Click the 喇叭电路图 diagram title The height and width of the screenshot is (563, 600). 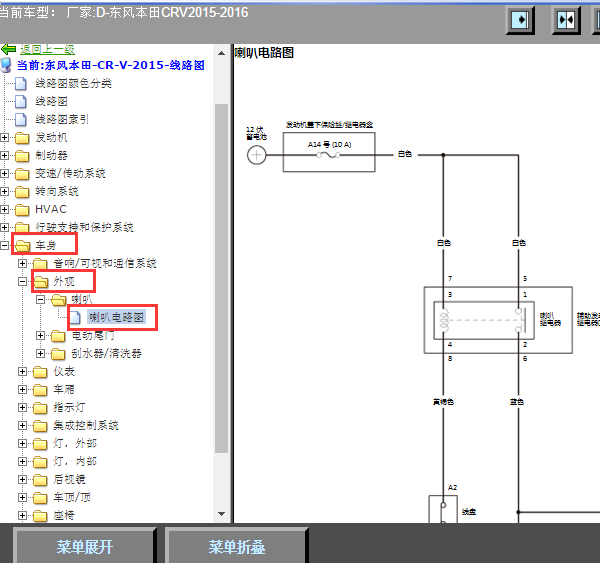pos(264,53)
